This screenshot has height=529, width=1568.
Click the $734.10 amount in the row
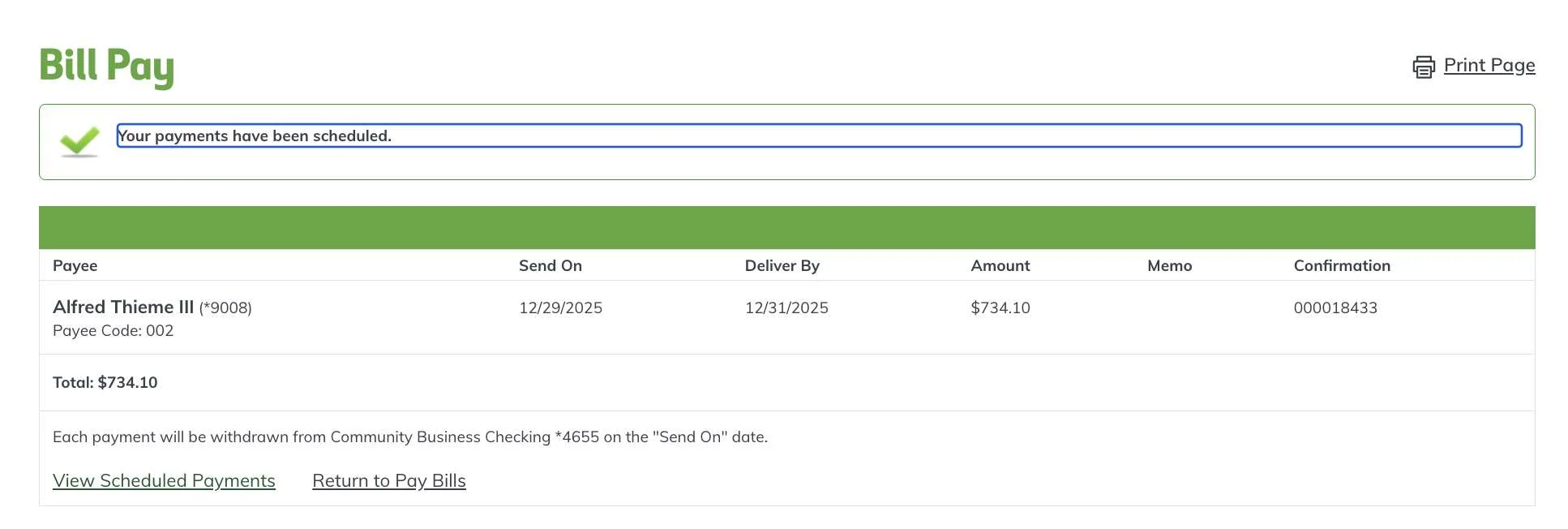pyautogui.click(x=1000, y=308)
